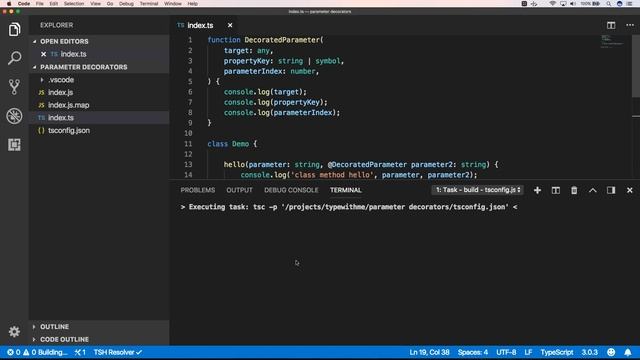Select the index.ts editor tab

(x=200, y=25)
